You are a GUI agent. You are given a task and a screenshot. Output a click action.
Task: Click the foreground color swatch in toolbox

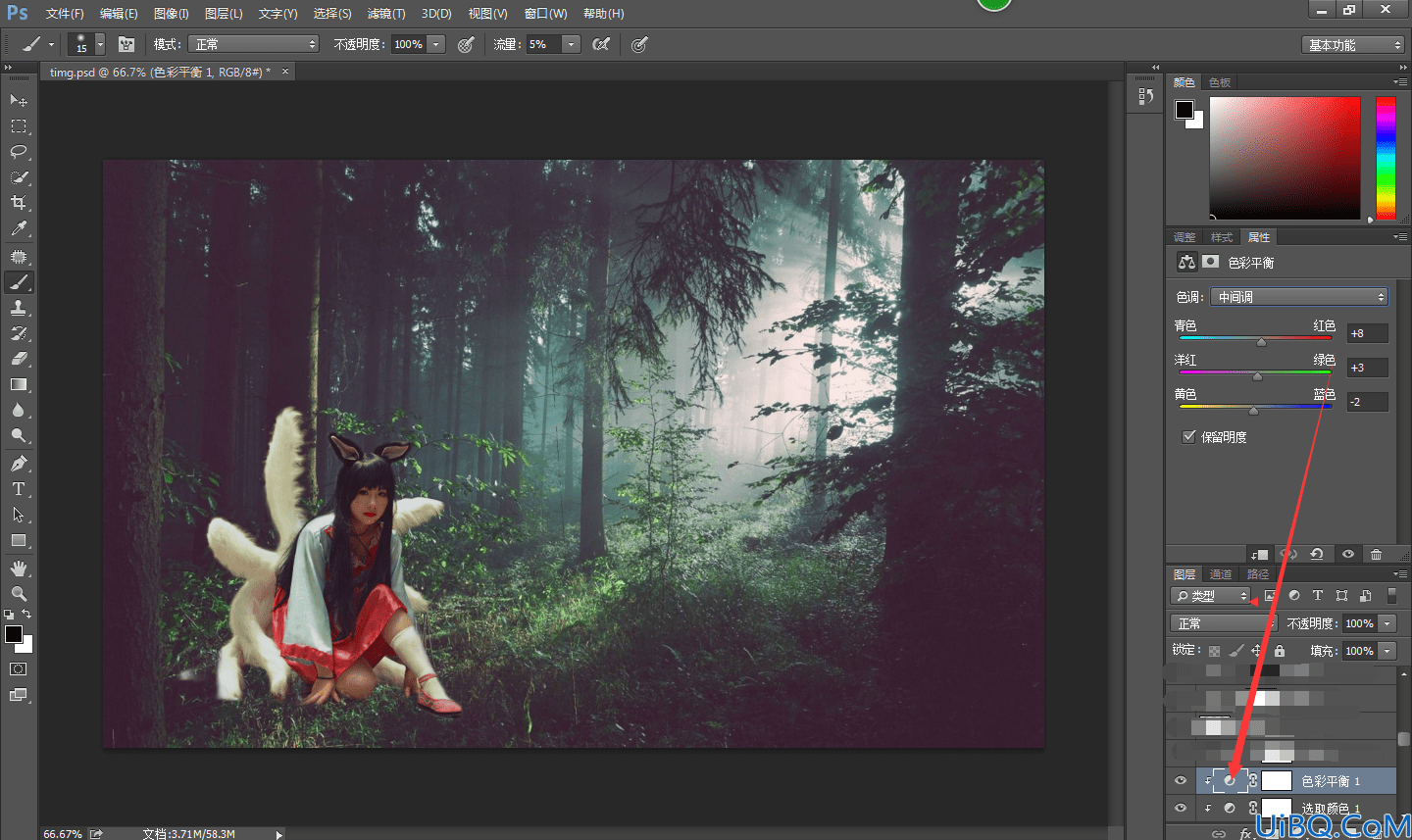click(14, 634)
